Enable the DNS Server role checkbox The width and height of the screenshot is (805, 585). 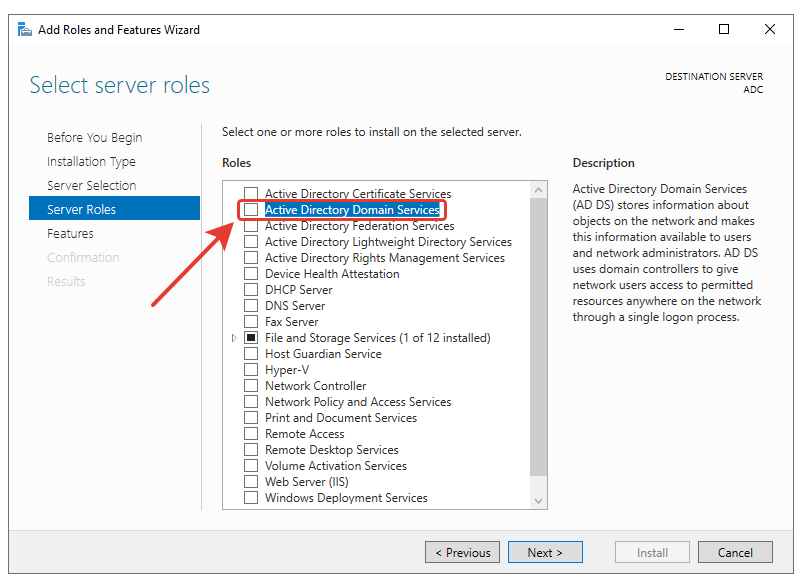[251, 306]
